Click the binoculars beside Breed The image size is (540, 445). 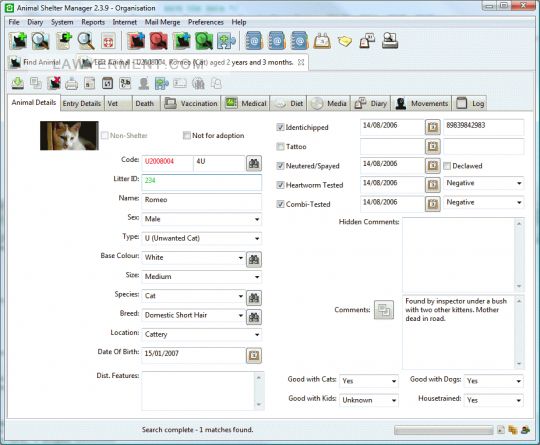pyautogui.click(x=254, y=317)
